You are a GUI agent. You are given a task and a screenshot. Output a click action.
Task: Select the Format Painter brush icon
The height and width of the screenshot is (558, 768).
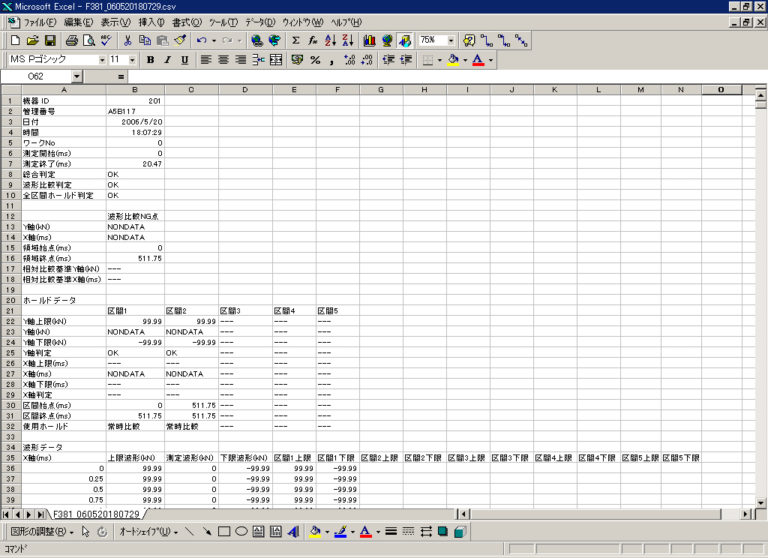179,41
